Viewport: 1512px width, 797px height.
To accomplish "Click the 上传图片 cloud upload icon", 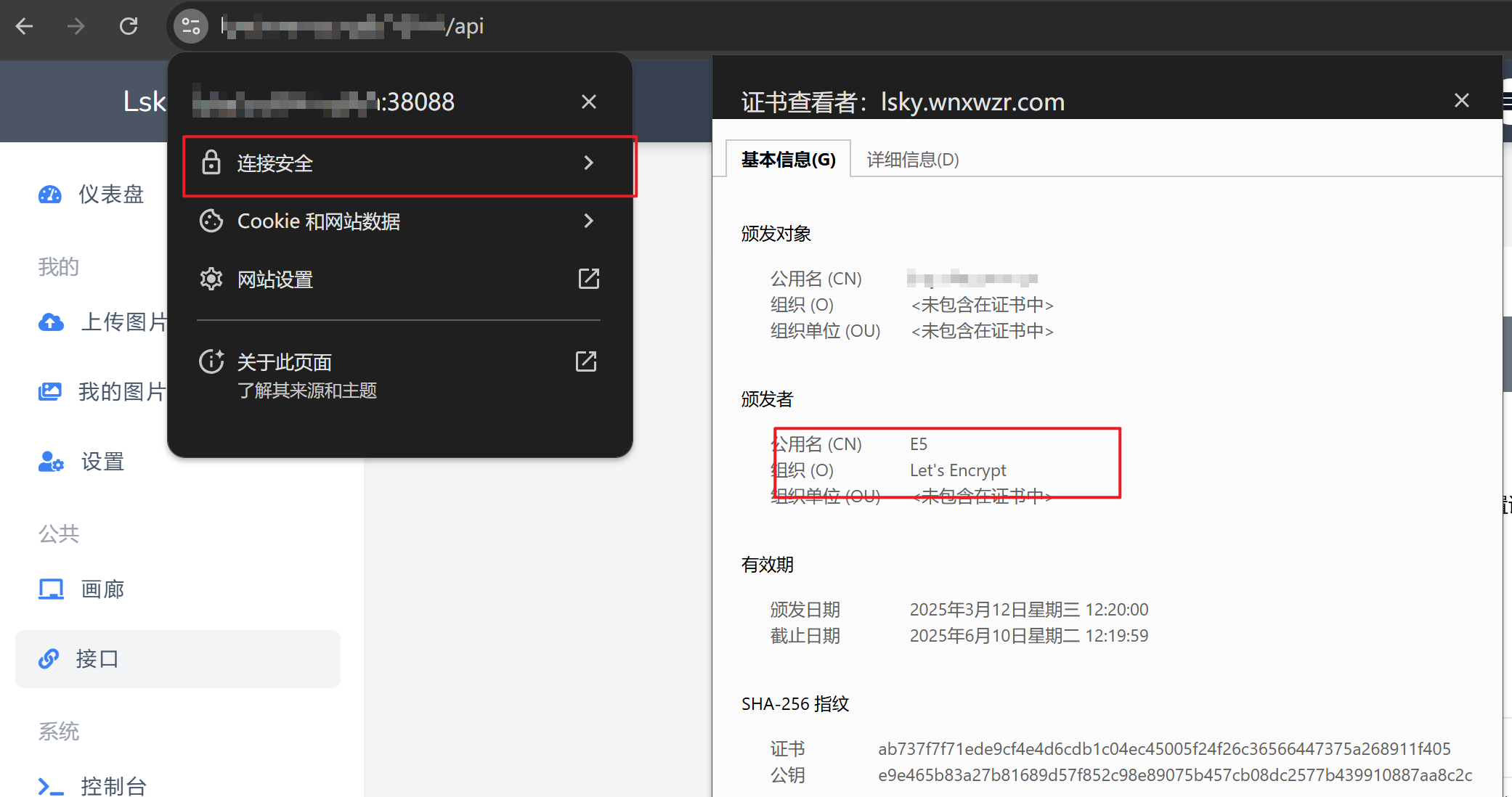I will (x=51, y=322).
